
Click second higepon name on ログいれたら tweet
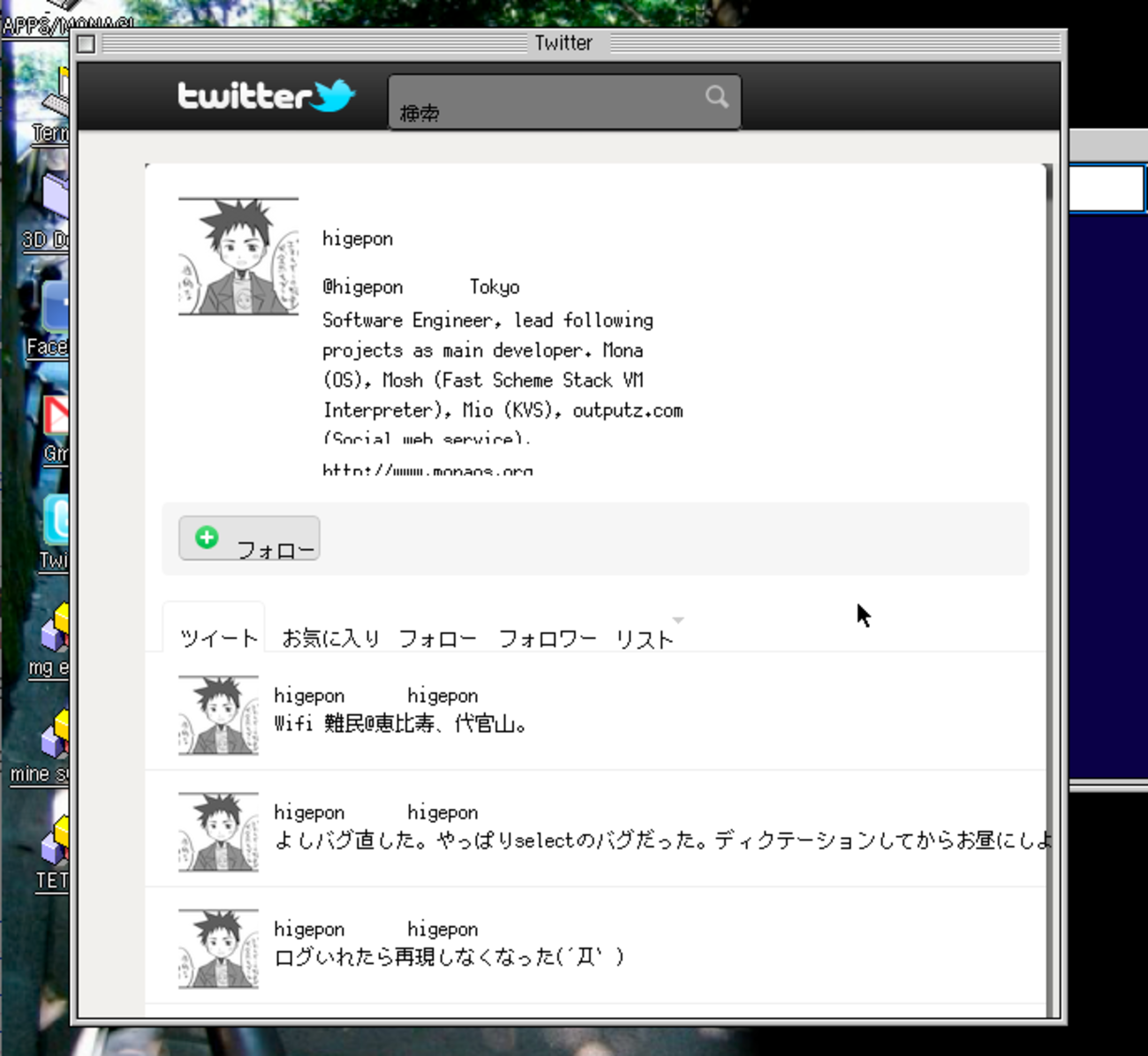click(442, 929)
